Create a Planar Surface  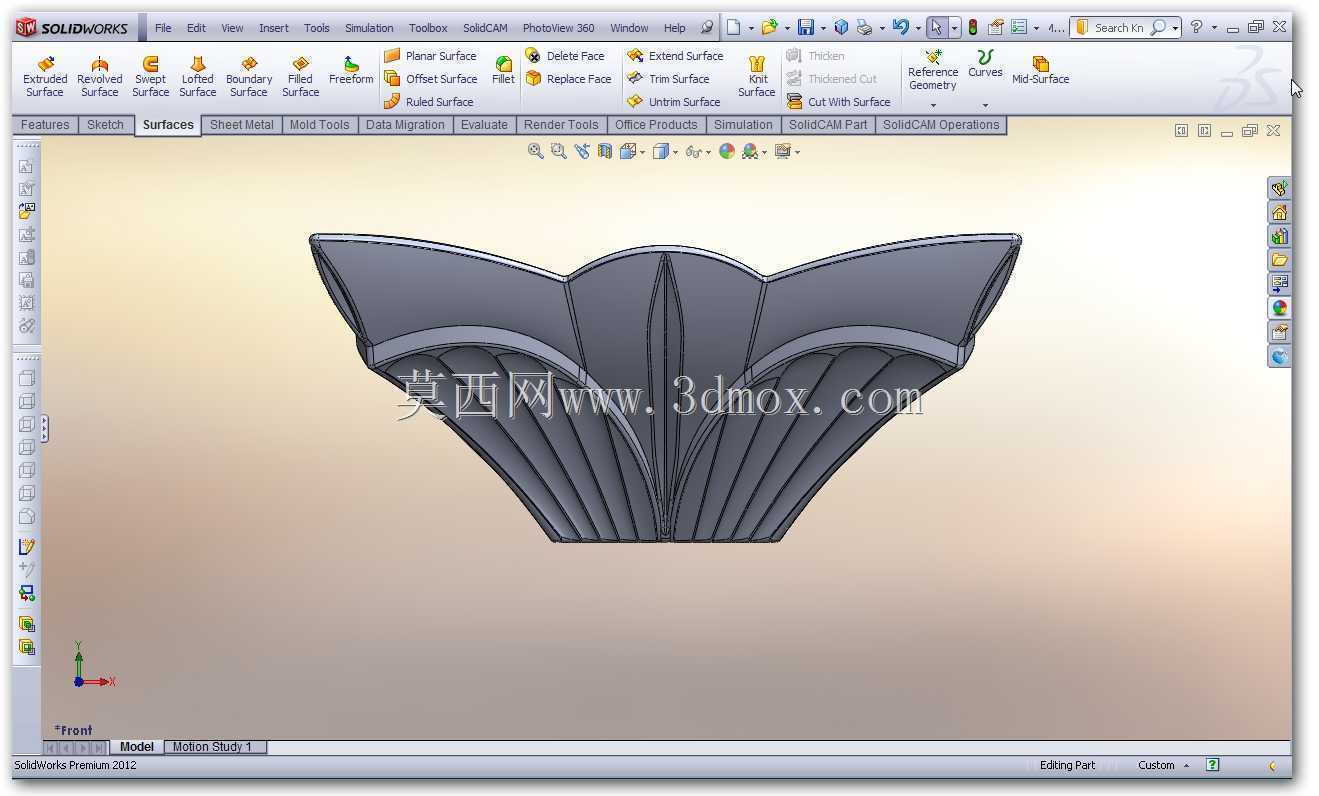(x=430, y=56)
